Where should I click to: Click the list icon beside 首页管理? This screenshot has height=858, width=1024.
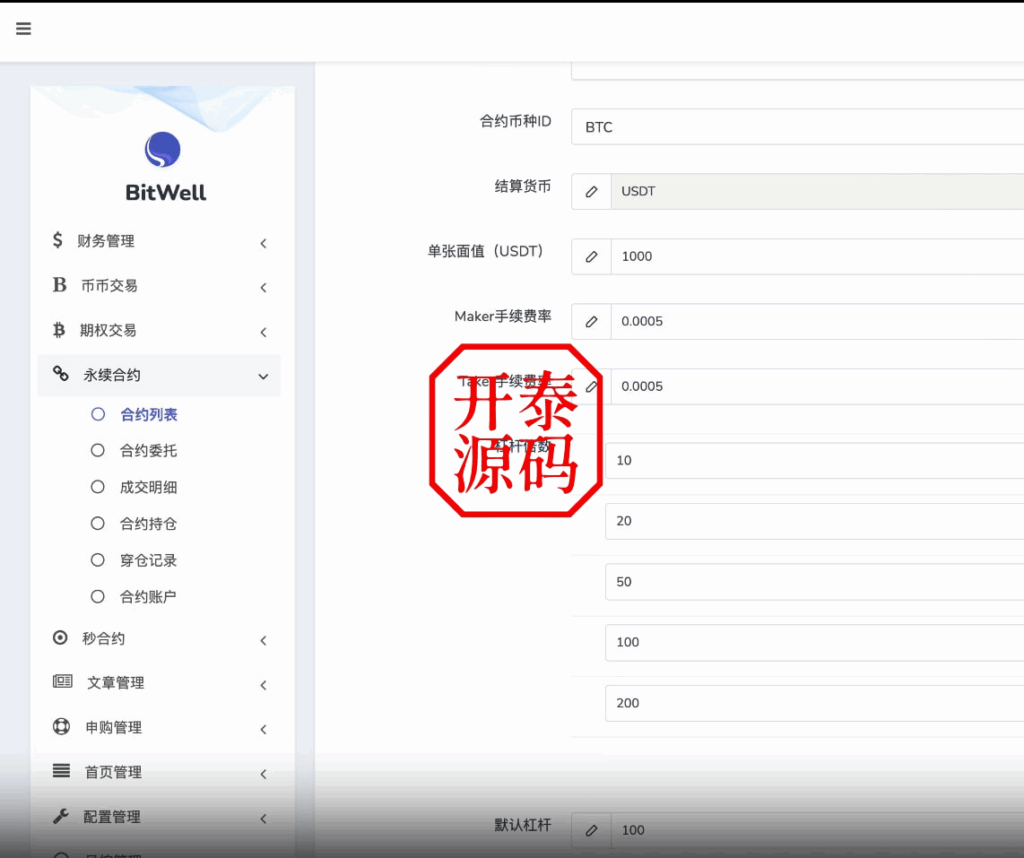click(61, 771)
